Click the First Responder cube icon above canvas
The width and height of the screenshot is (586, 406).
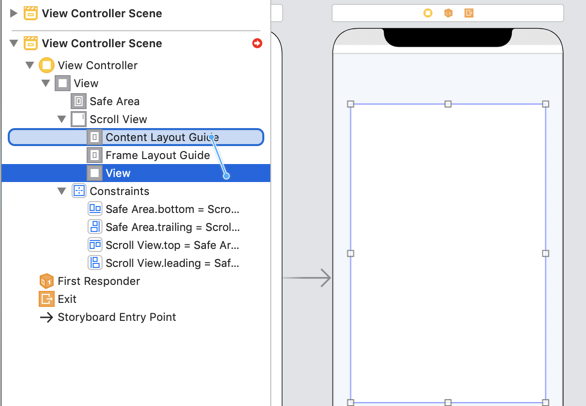click(448, 13)
